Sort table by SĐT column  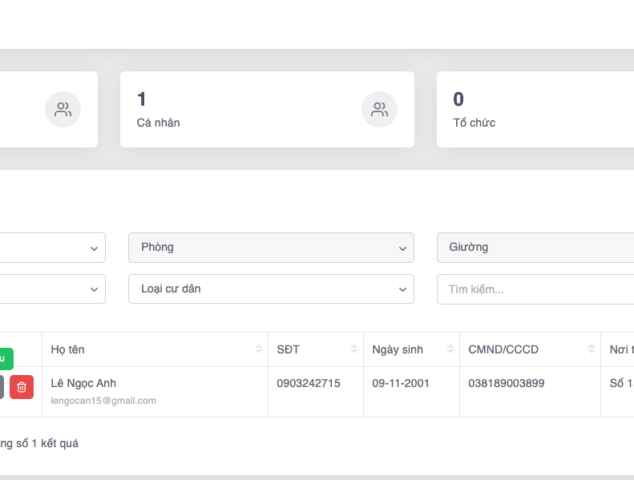tap(354, 349)
